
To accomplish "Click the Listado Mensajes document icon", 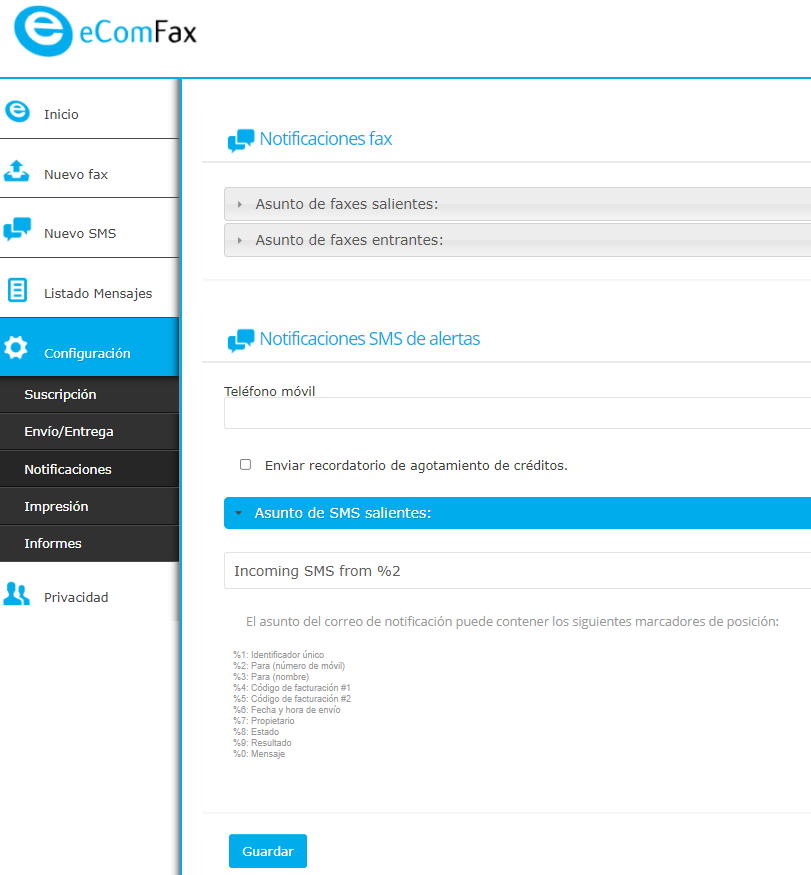I will pyautogui.click(x=17, y=290).
